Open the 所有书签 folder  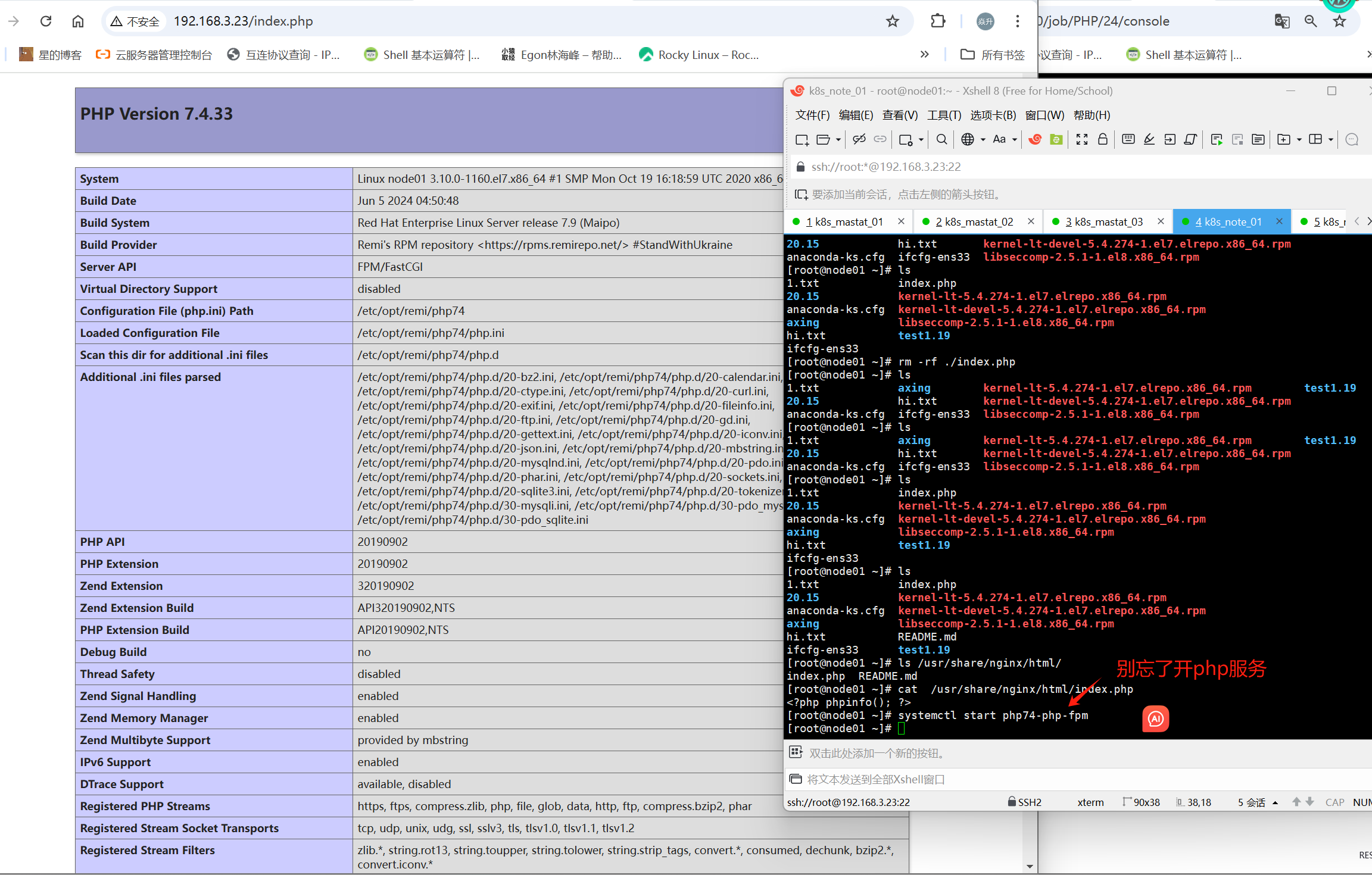point(993,55)
